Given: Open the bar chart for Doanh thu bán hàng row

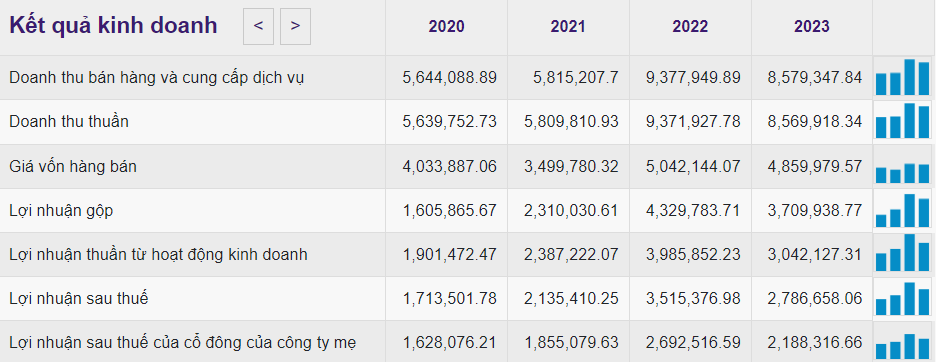Looking at the screenshot, I should 903,77.
